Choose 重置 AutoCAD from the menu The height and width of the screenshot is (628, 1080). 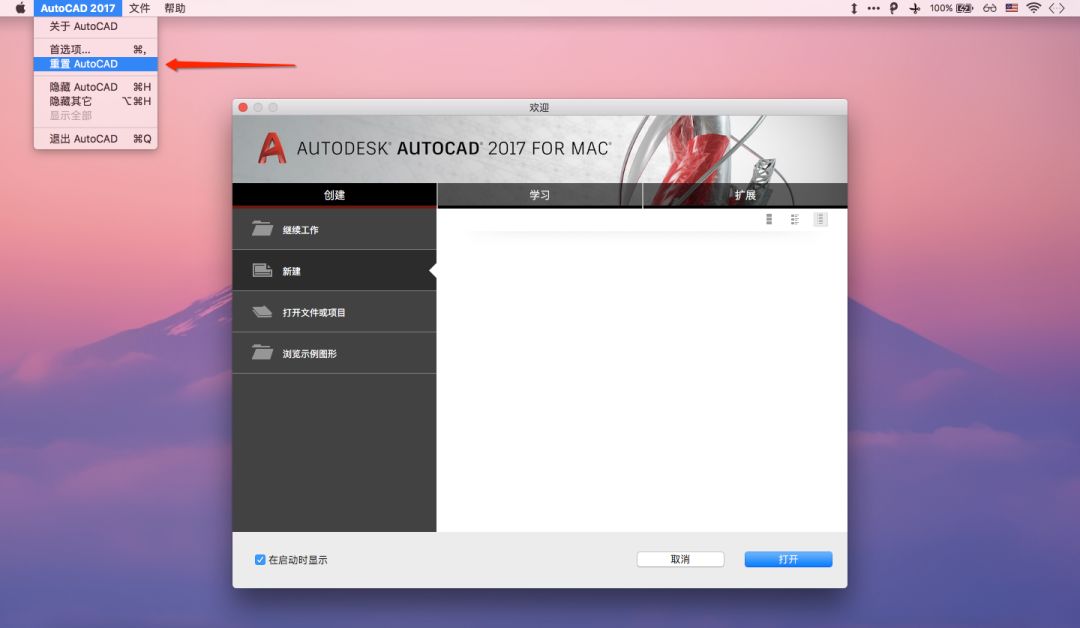[x=84, y=64]
